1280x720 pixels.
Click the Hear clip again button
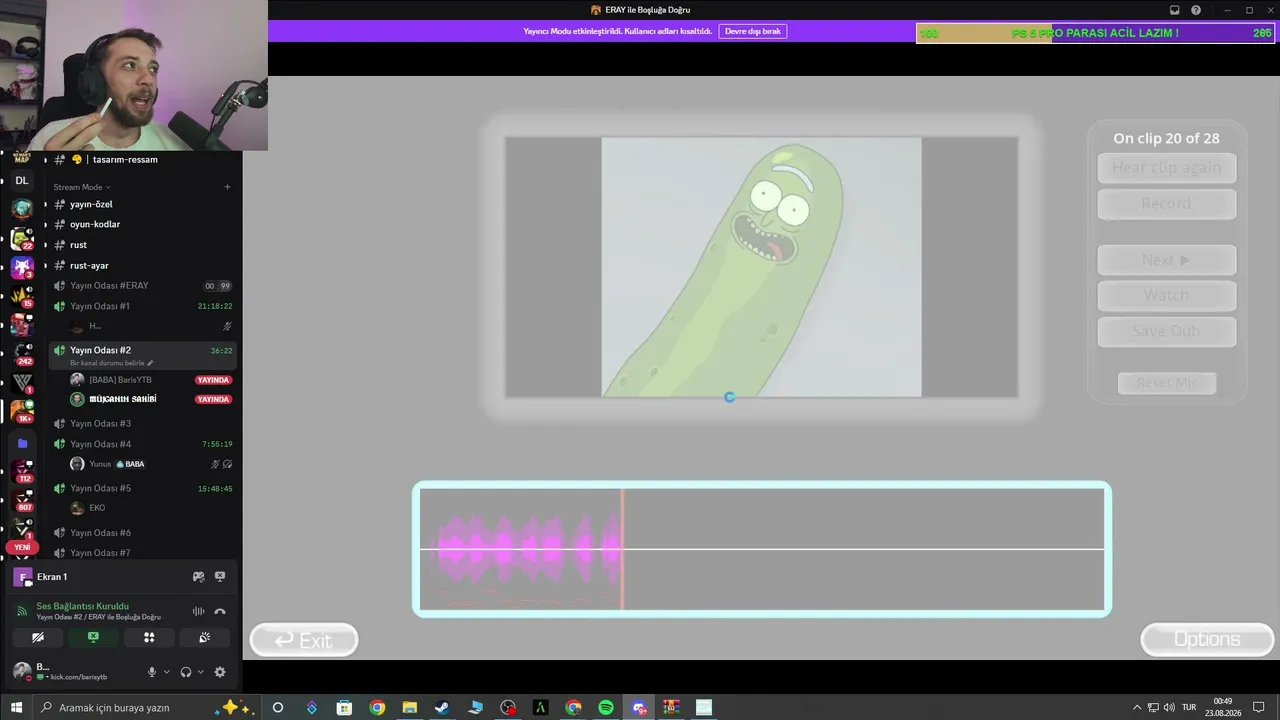tap(1167, 168)
